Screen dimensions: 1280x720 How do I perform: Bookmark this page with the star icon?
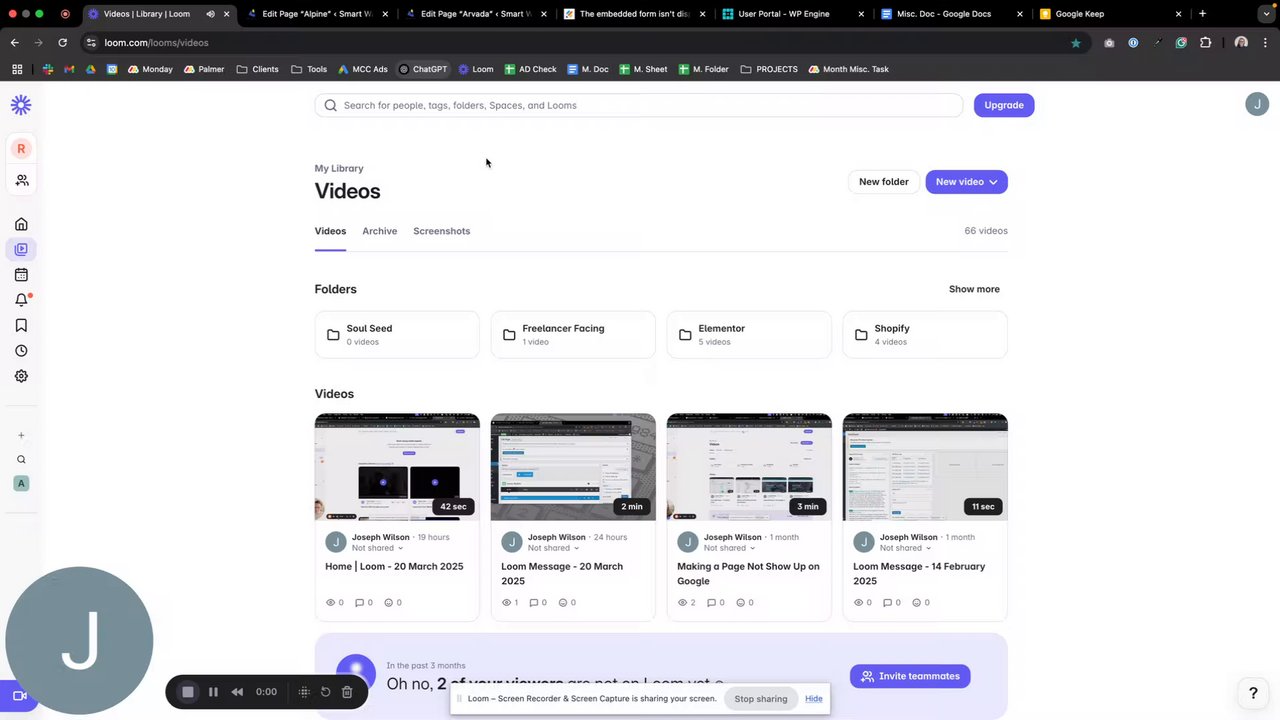point(1076,43)
